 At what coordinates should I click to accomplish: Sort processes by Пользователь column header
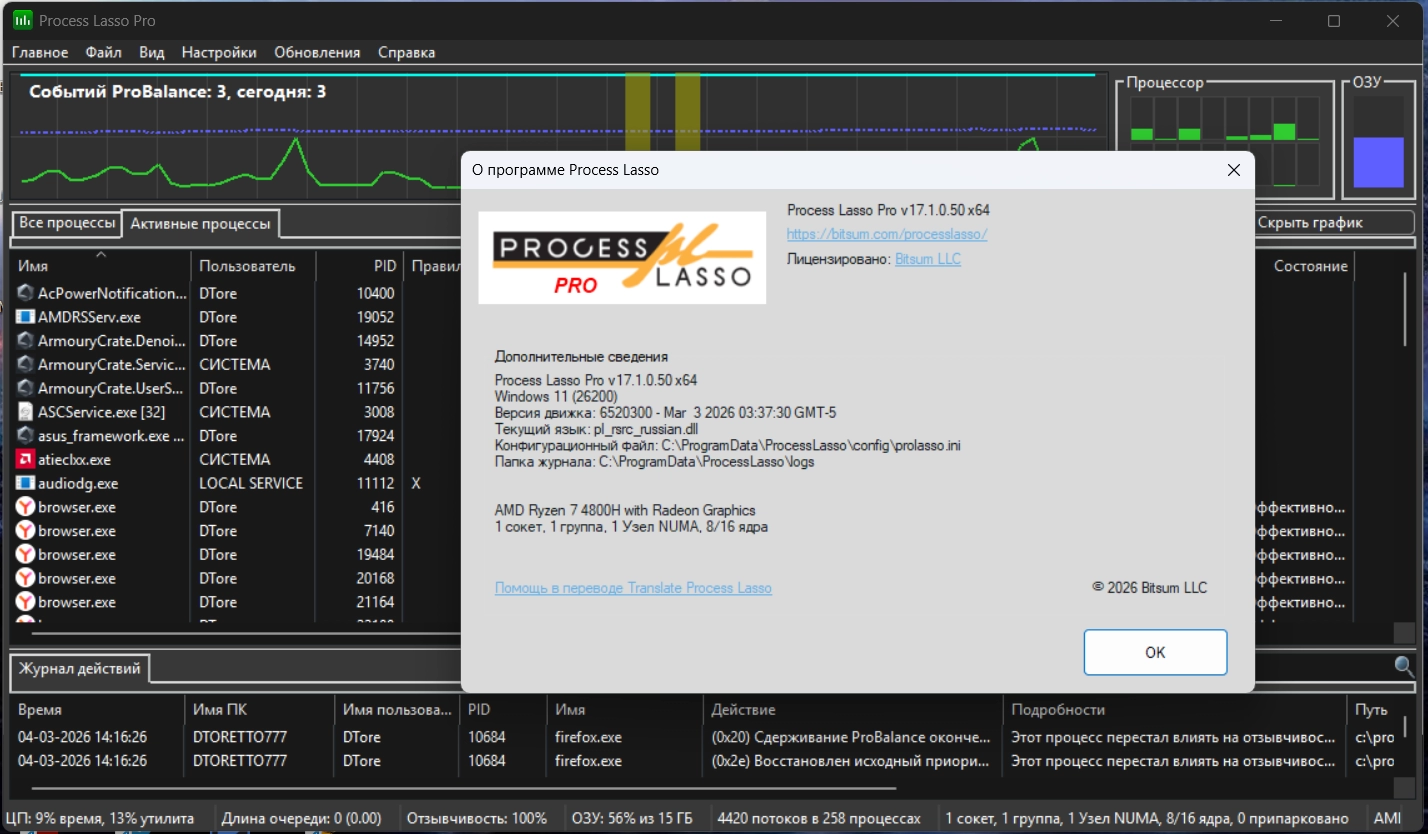click(x=253, y=266)
